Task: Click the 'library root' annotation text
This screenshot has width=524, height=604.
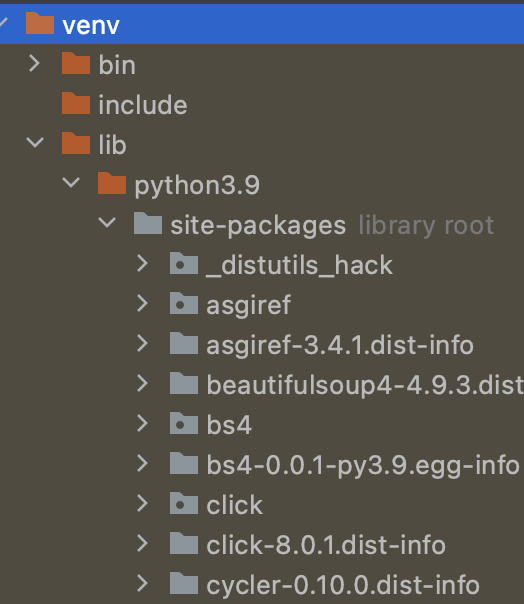Action: [426, 226]
